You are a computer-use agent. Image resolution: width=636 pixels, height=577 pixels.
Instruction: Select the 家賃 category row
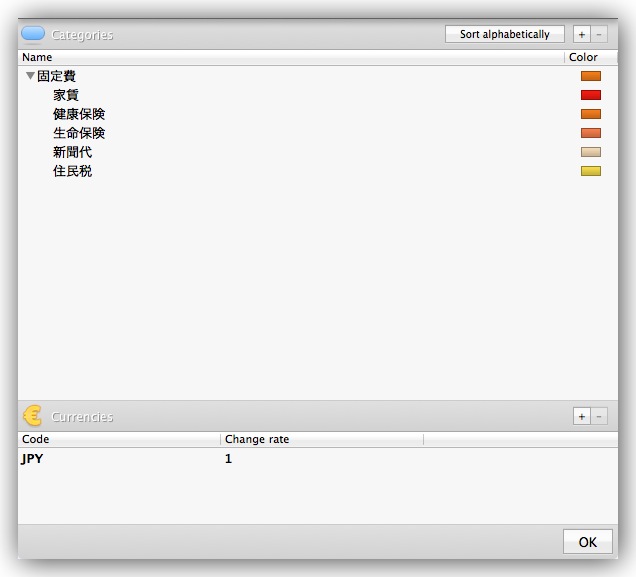pyautogui.click(x=66, y=95)
